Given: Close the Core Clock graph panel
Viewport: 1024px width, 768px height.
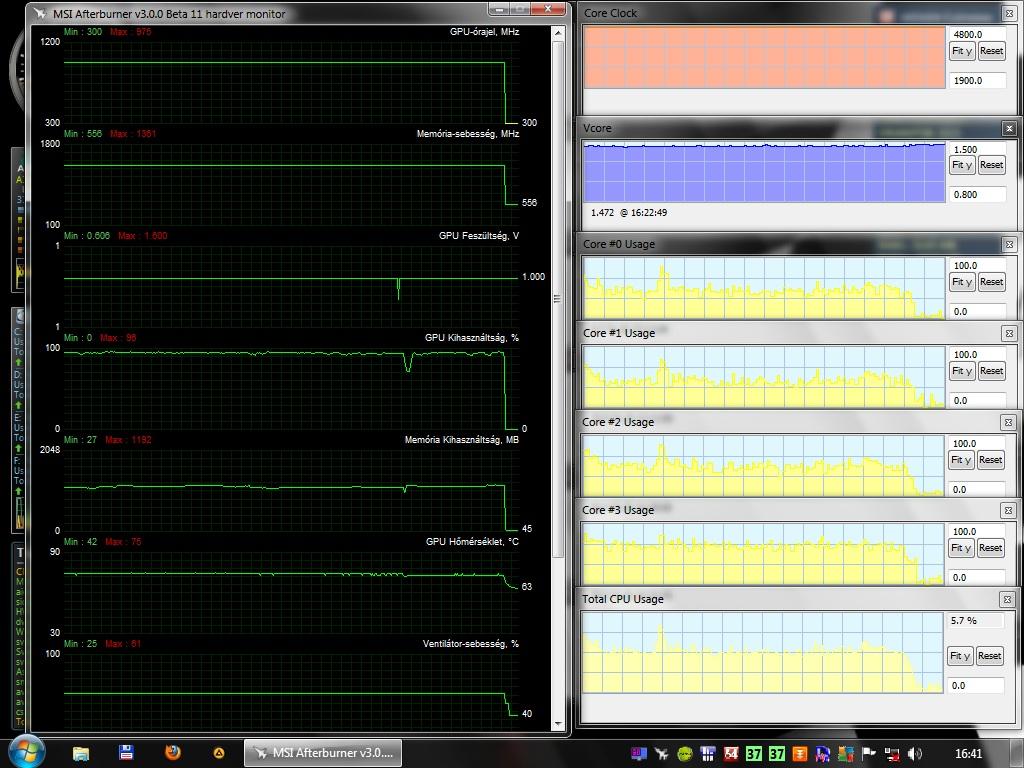Looking at the screenshot, I should 1009,13.
